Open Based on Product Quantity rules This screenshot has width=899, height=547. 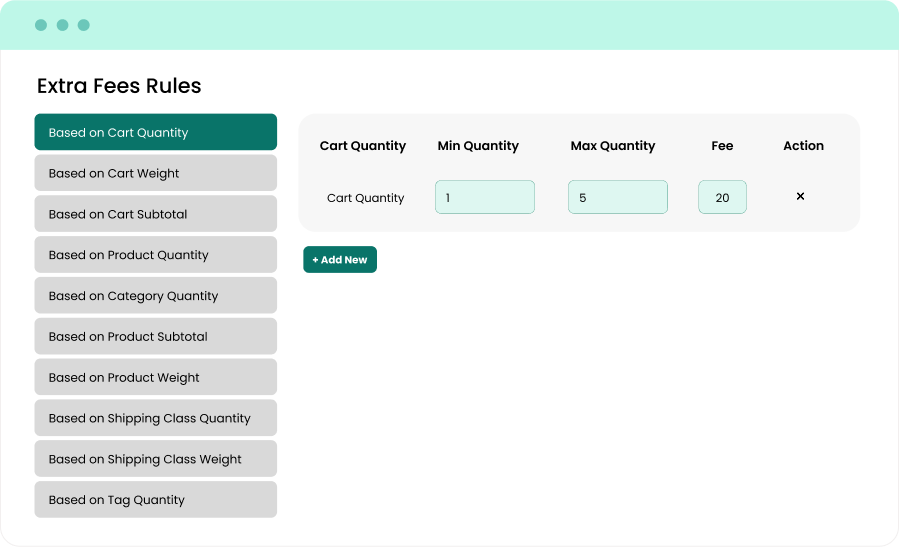click(155, 255)
